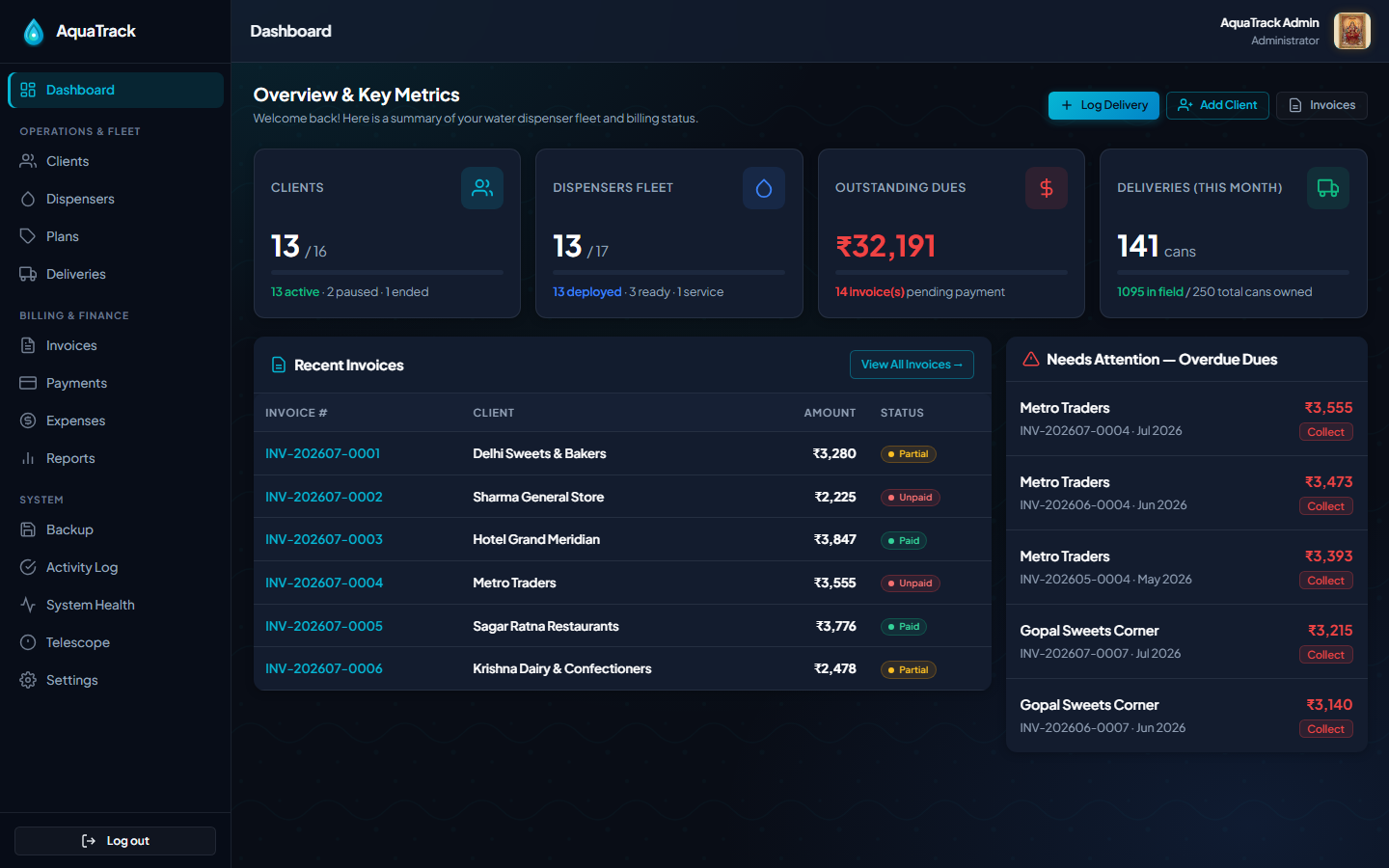Screen dimensions: 1389x868
Task: Click the Dispensers Fleet card droplet icon
Action: pyautogui.click(x=764, y=188)
